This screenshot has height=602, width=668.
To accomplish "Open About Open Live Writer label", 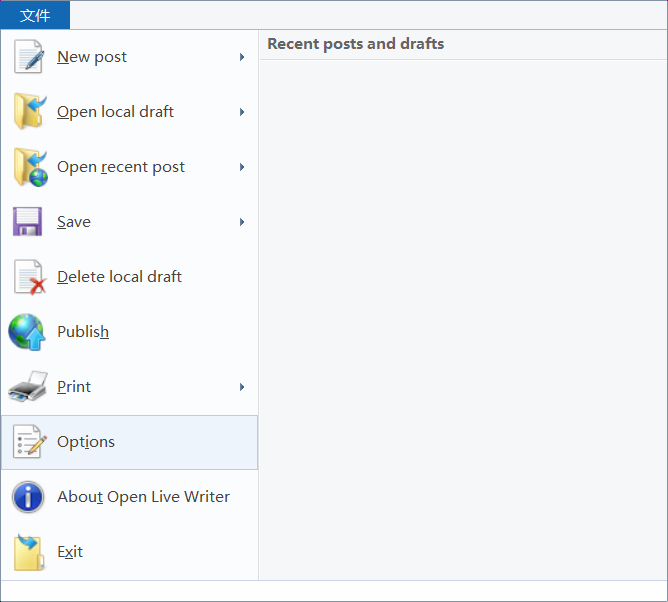I will coord(143,497).
